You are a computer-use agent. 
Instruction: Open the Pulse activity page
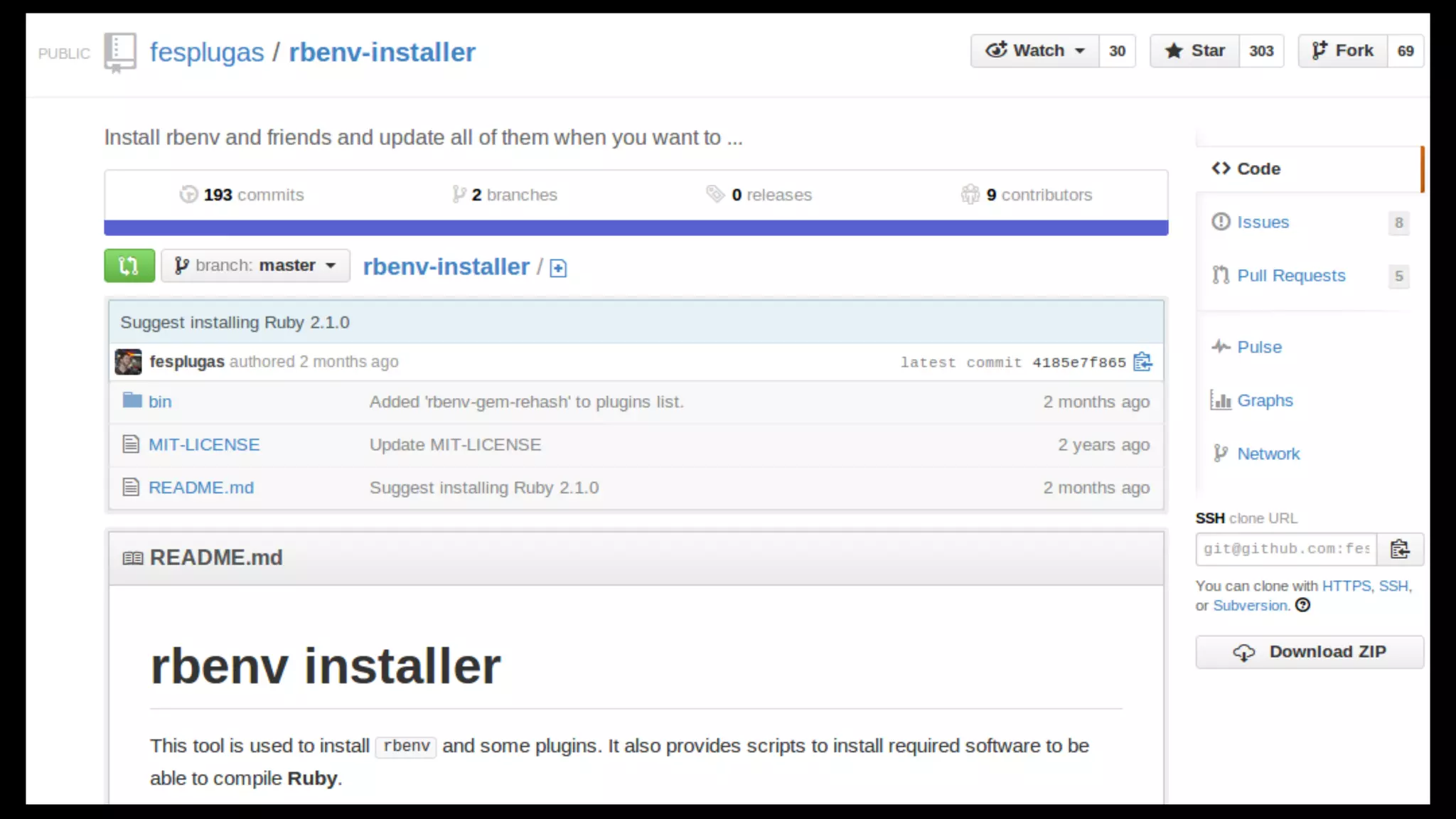click(x=1259, y=347)
